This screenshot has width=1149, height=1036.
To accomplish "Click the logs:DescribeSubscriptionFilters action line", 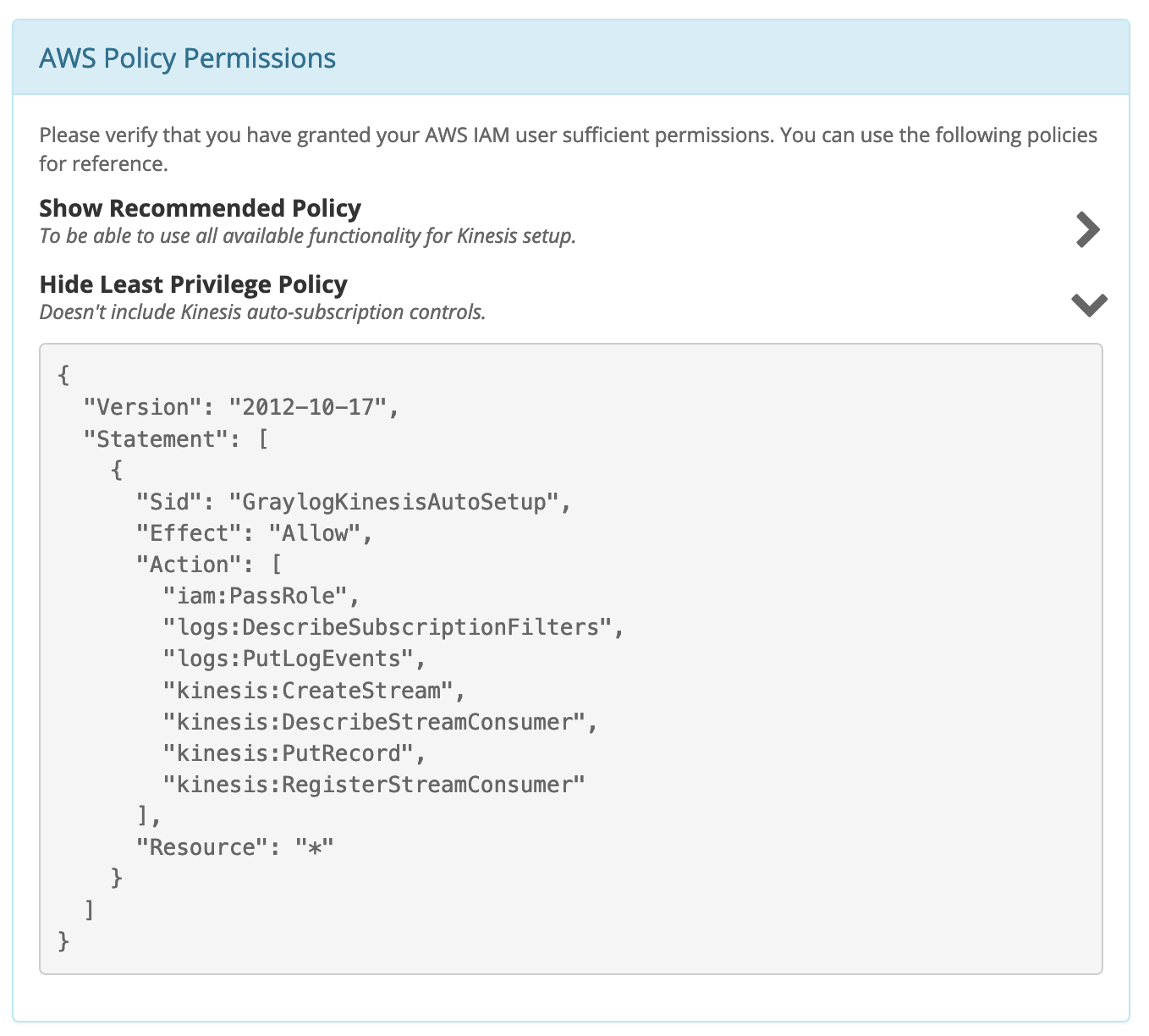I will [x=393, y=627].
